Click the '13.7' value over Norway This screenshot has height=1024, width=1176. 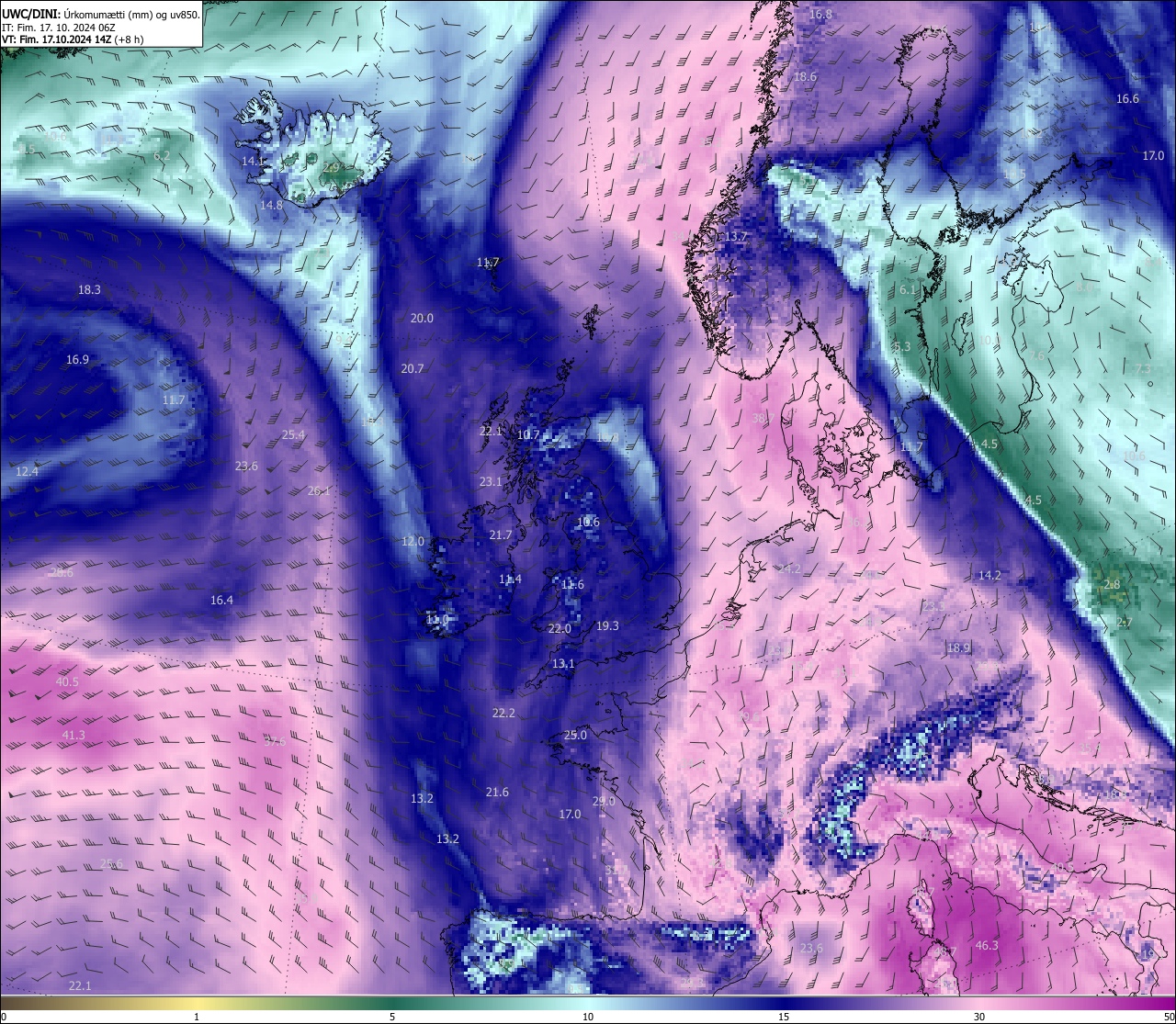[x=736, y=236]
